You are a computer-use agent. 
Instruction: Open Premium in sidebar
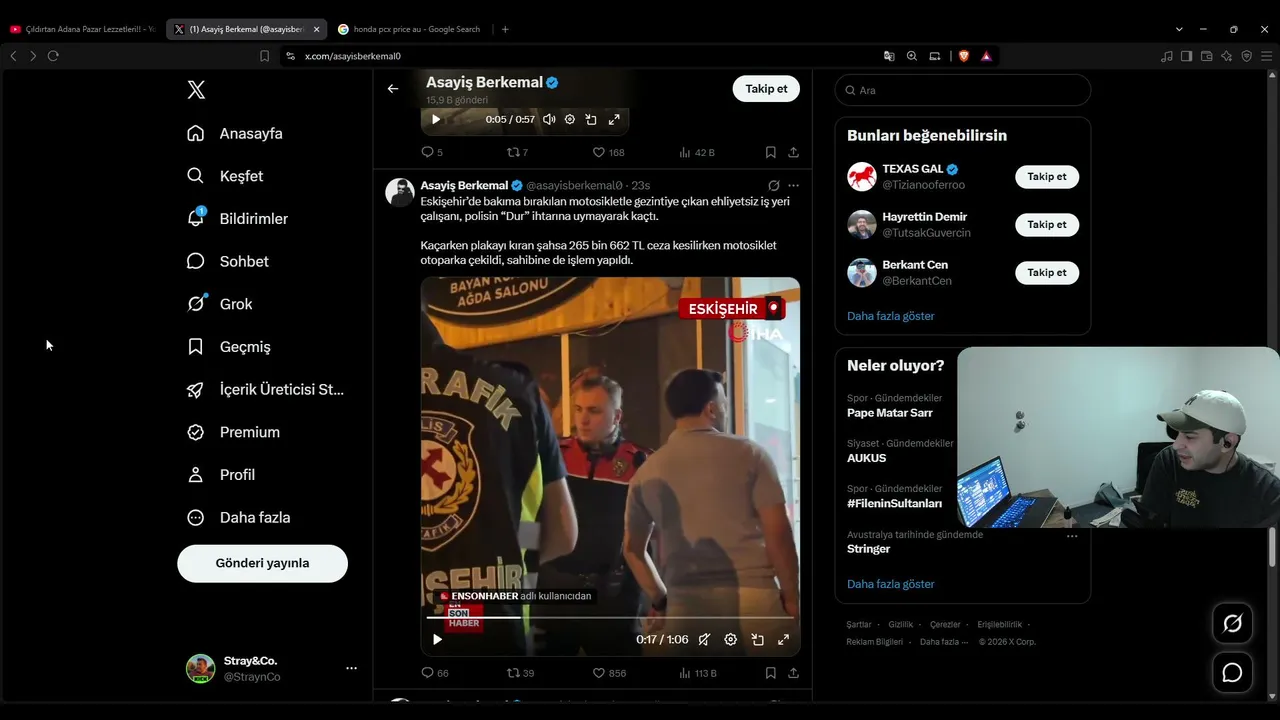(234, 432)
